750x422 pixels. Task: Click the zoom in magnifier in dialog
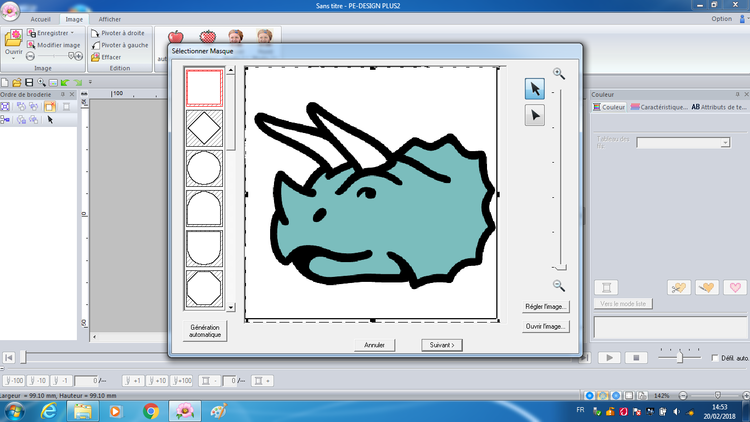559,73
